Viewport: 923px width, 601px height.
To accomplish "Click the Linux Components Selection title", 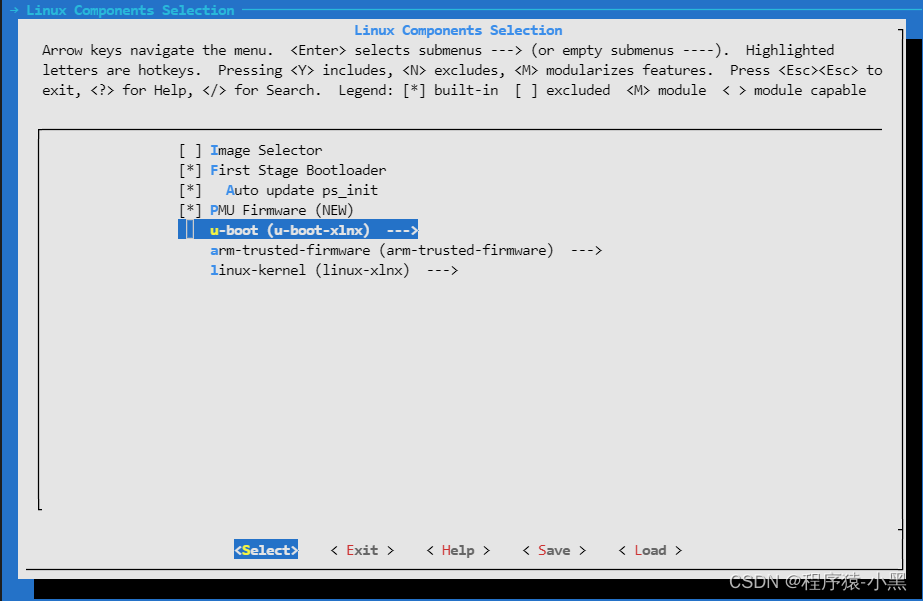I will point(458,31).
